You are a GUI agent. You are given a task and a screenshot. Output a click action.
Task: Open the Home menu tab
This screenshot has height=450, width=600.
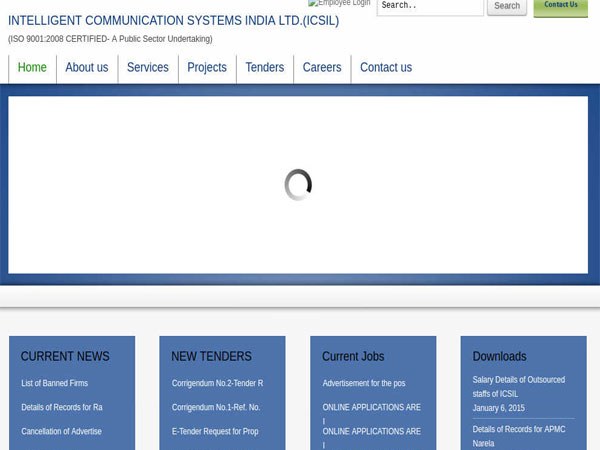pyautogui.click(x=32, y=68)
